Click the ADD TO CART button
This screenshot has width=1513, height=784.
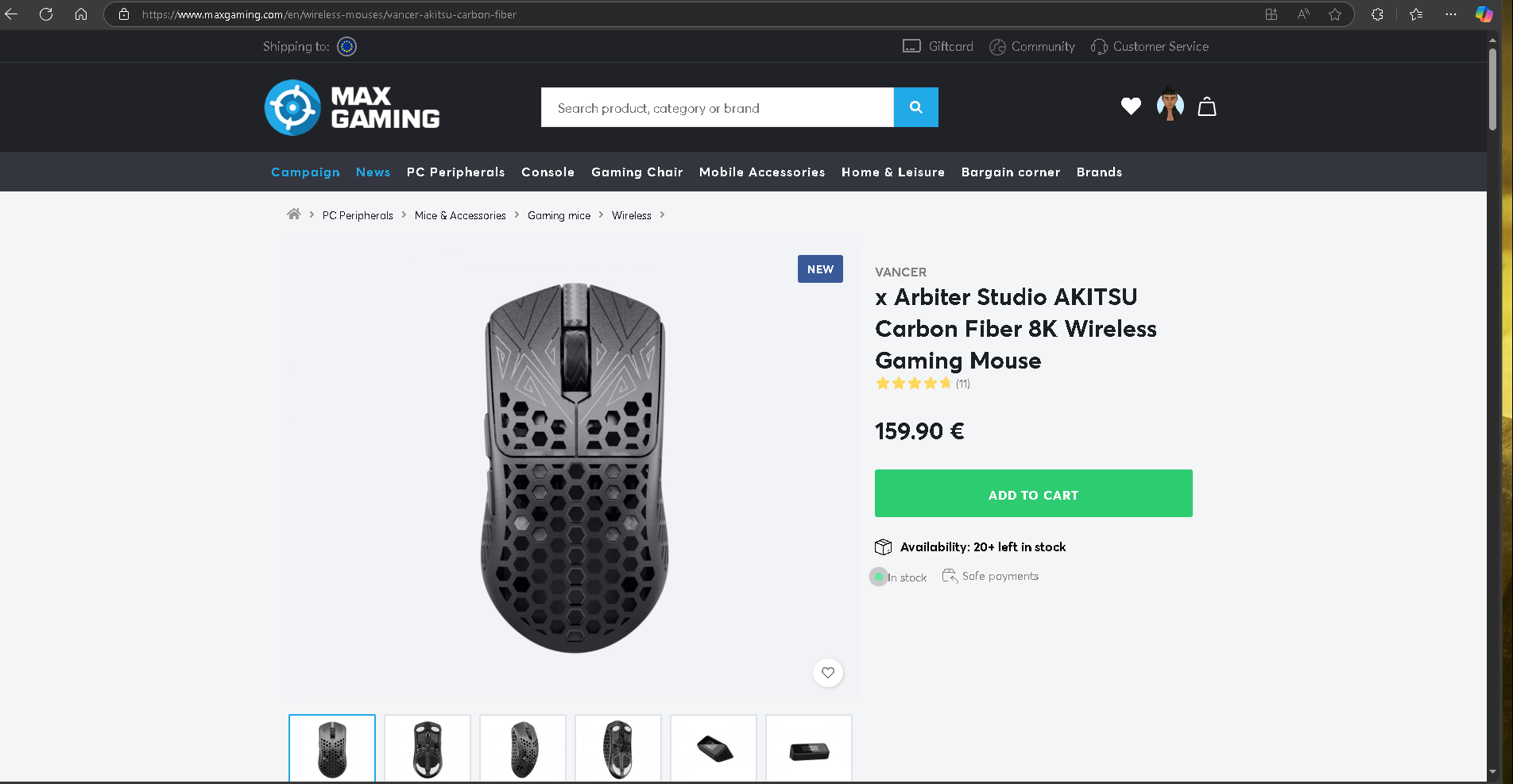click(x=1034, y=493)
